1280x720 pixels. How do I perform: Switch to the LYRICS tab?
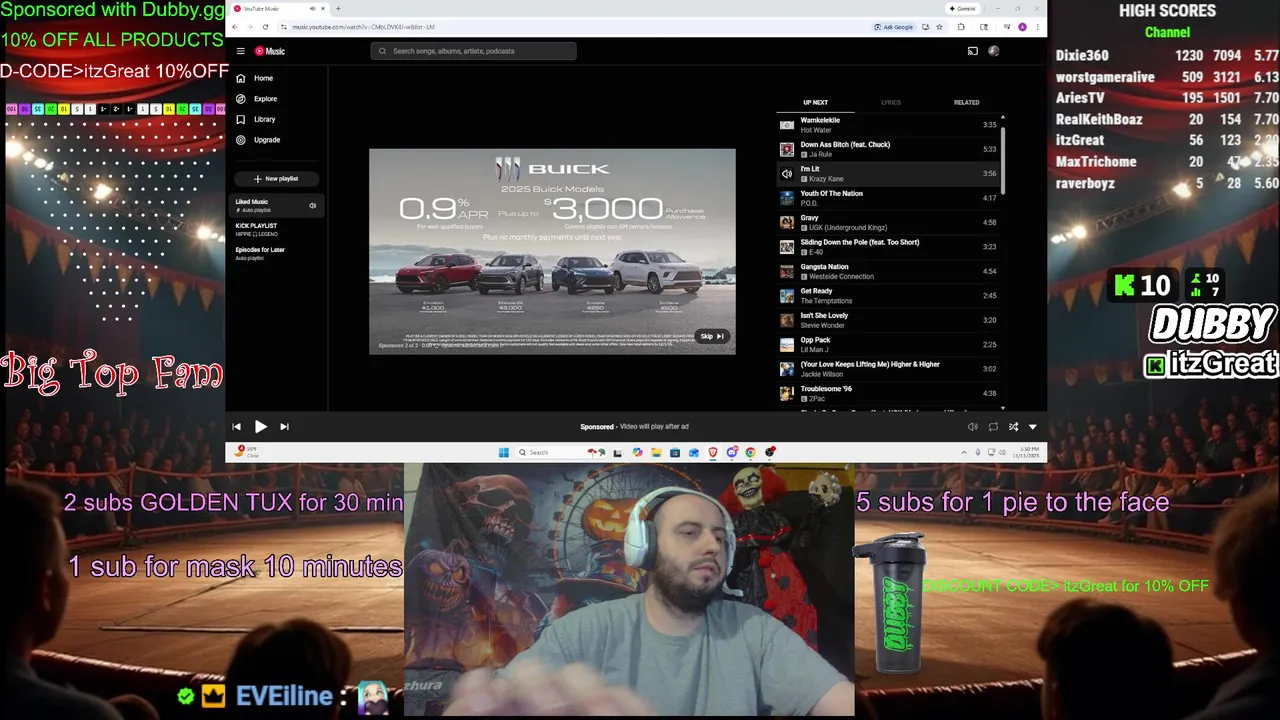tap(891, 102)
